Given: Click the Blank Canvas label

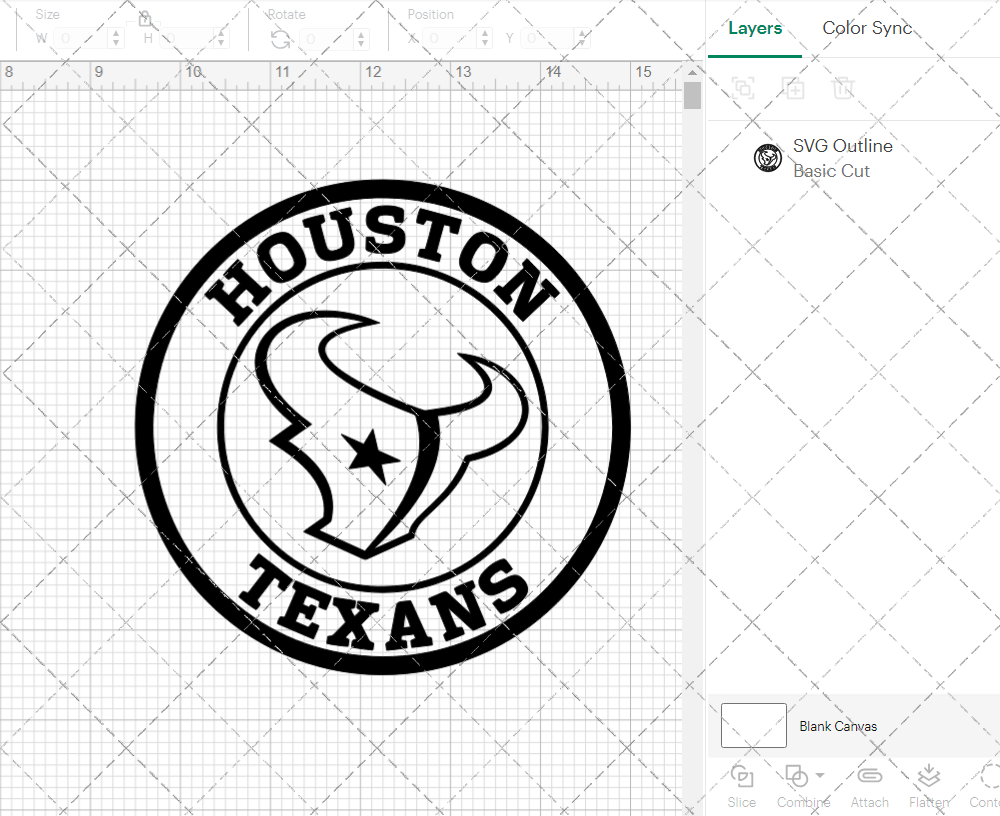Looking at the screenshot, I should pyautogui.click(x=838, y=726).
